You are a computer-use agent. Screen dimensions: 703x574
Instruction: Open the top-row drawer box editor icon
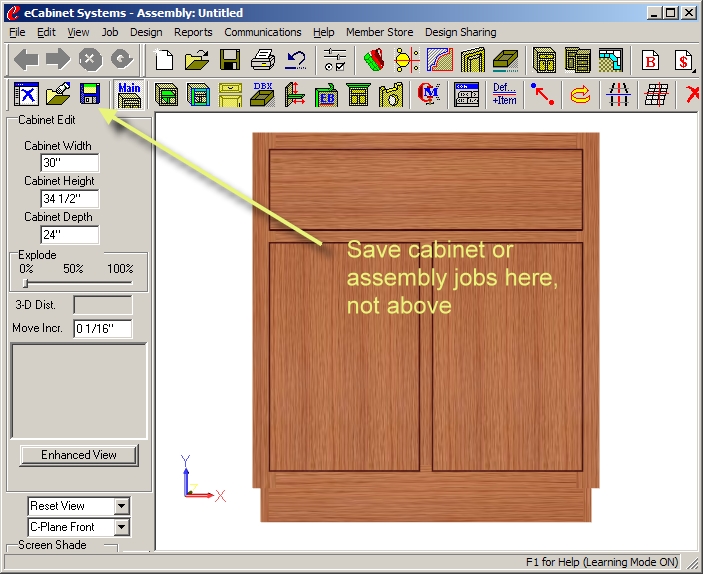point(506,60)
